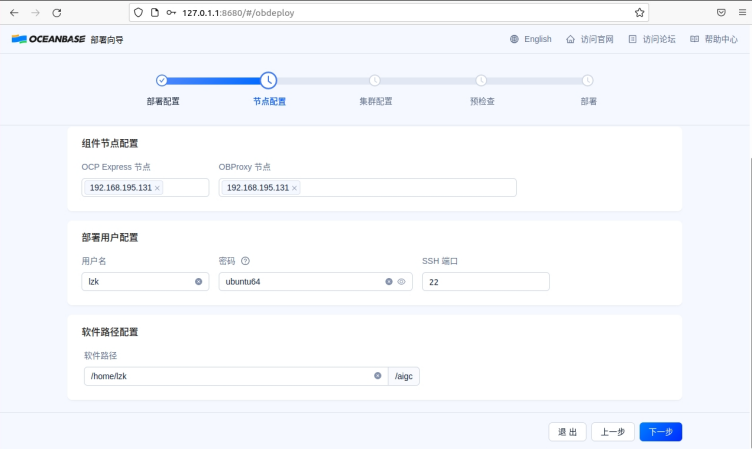Screen dimensions: 752x449
Task: Click the 软件路径配置 heading
Action: (110, 332)
